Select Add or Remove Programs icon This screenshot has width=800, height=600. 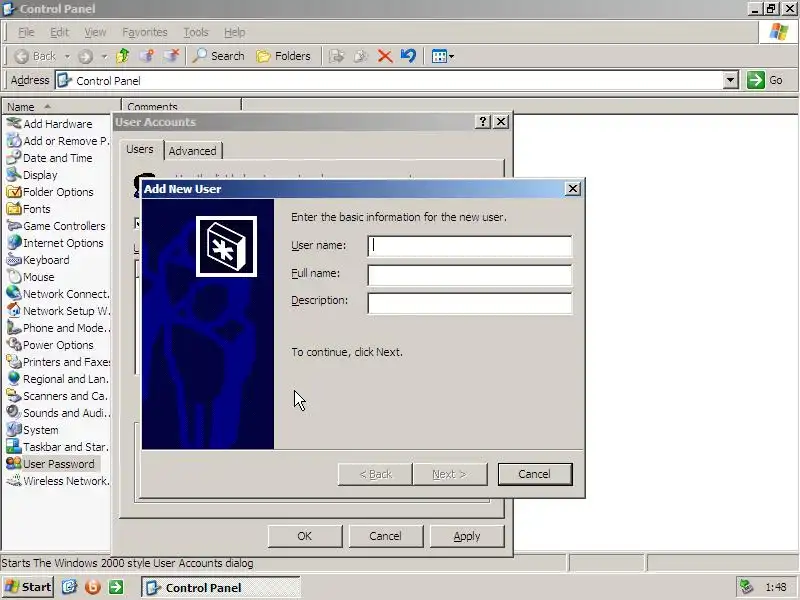pos(14,140)
